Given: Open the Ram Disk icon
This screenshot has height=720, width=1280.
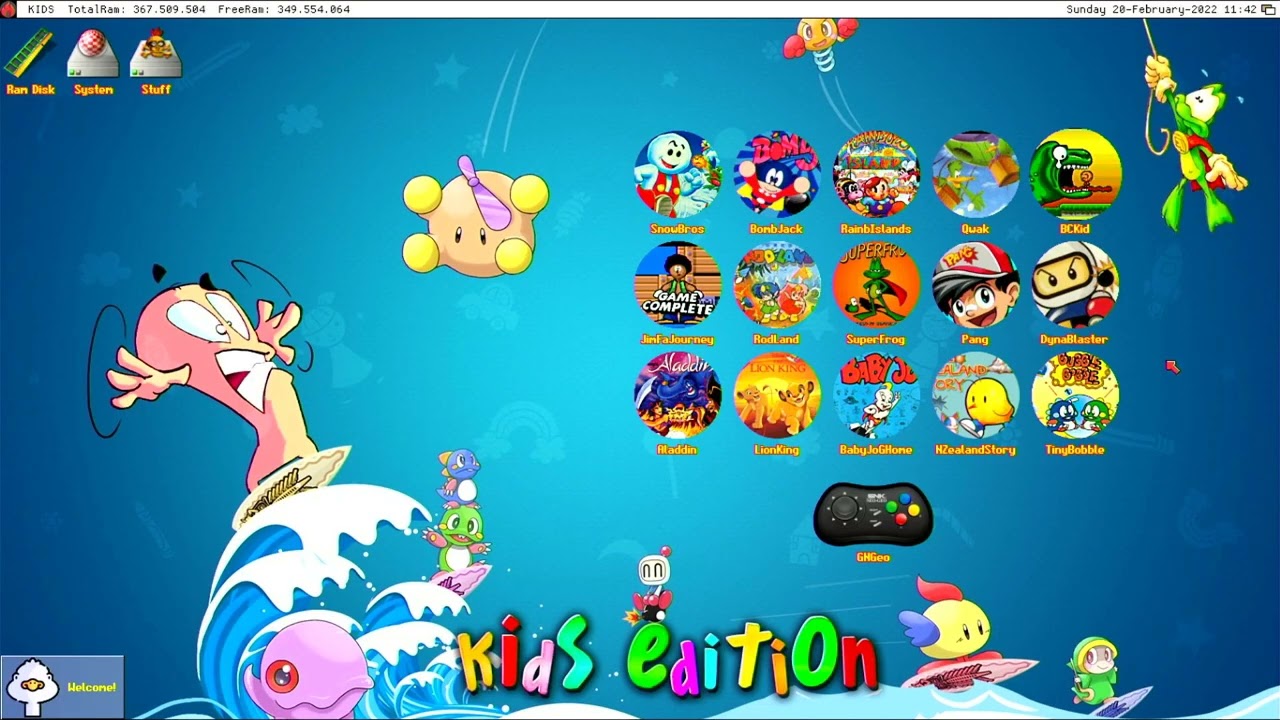Looking at the screenshot, I should pyautogui.click(x=30, y=54).
